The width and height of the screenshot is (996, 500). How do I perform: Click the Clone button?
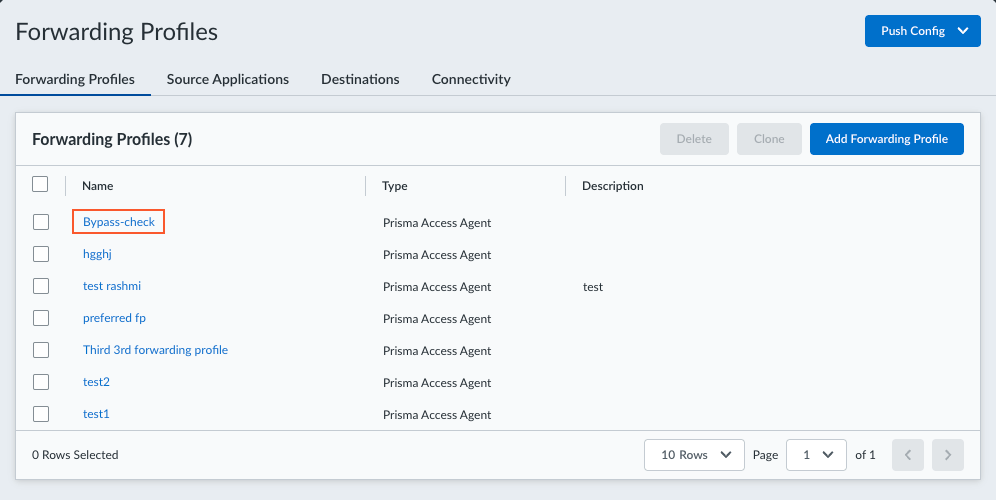(x=768, y=139)
